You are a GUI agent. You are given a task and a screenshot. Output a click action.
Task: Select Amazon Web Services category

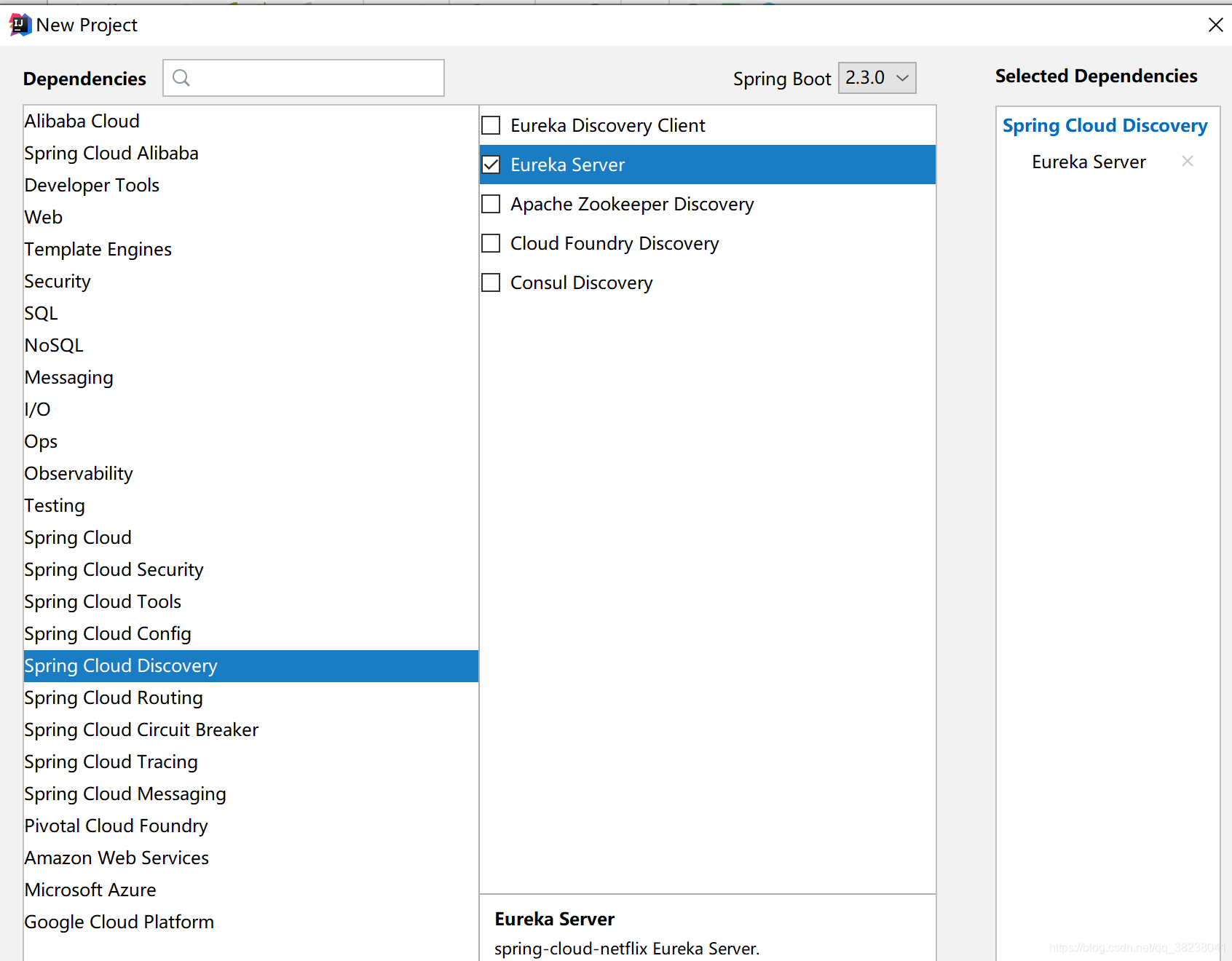pyautogui.click(x=250, y=858)
